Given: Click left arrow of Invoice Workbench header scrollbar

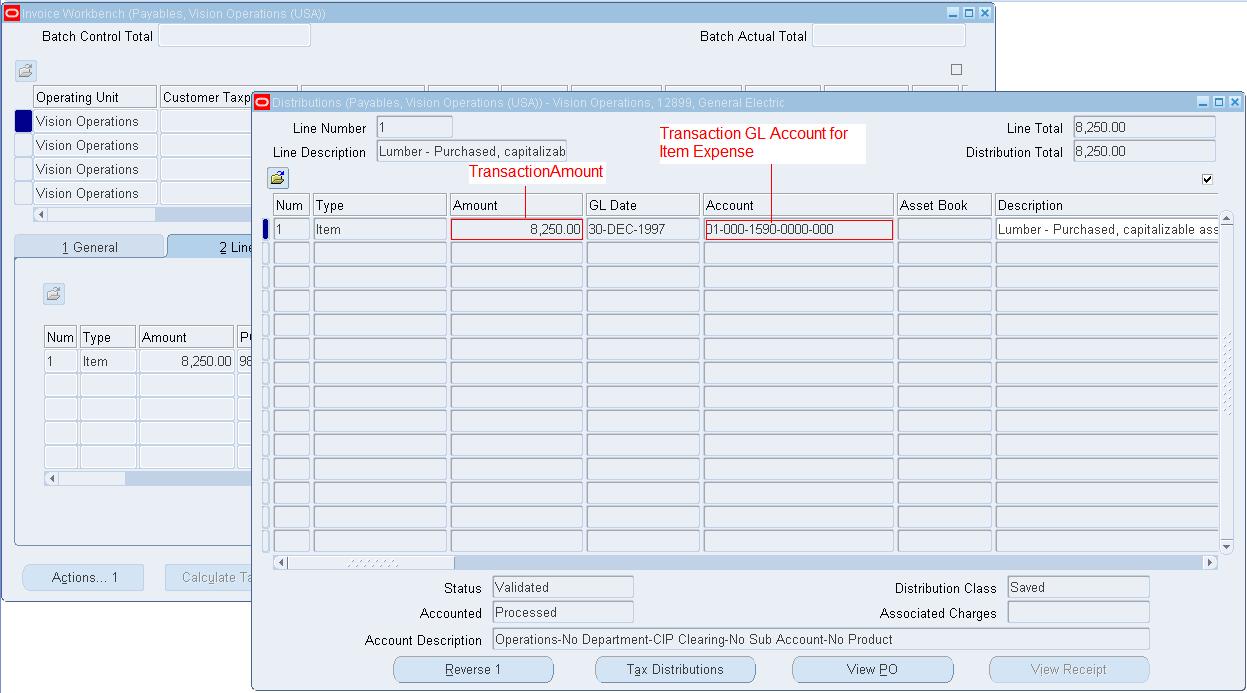Looking at the screenshot, I should (x=41, y=215).
